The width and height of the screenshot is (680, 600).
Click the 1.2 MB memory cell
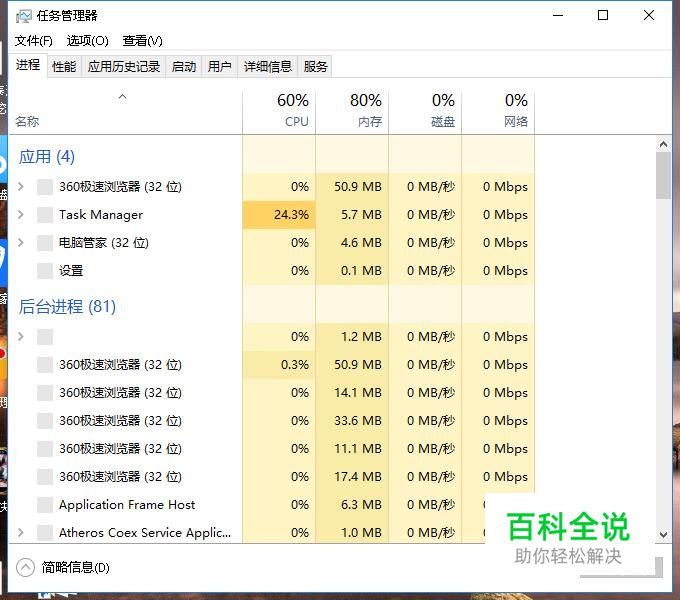pyautogui.click(x=352, y=336)
